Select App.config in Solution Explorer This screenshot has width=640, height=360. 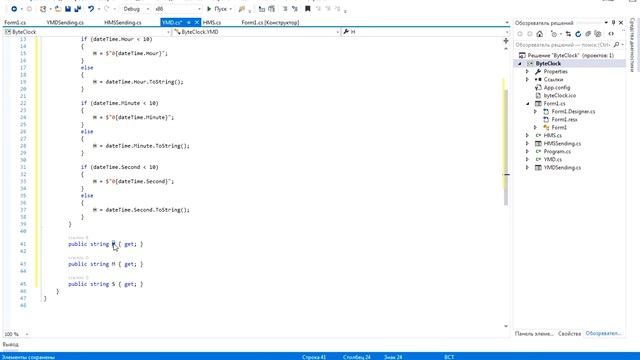[557, 87]
